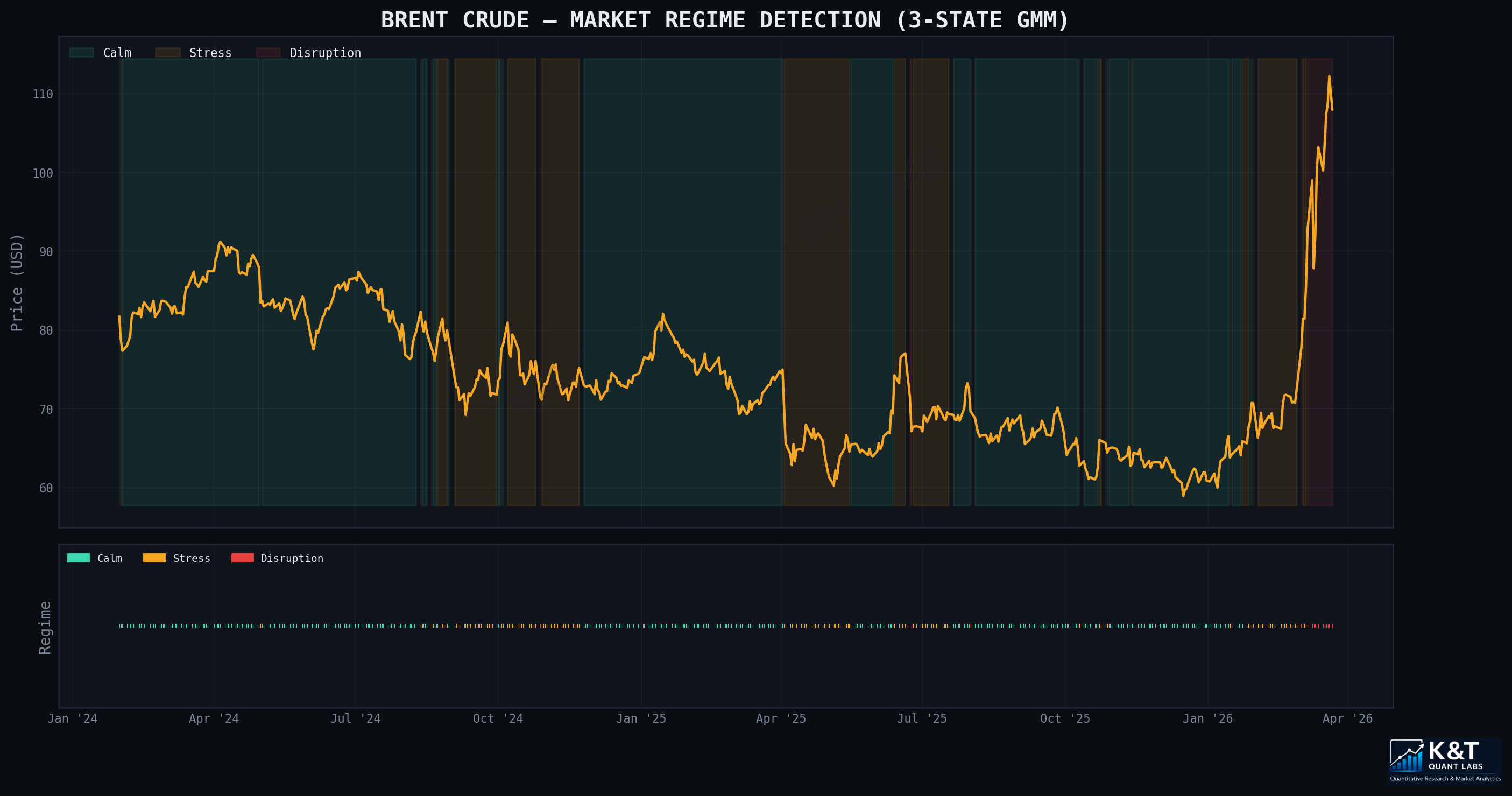Click the Regime axis label
The width and height of the screenshot is (1512, 796).
(x=45, y=627)
